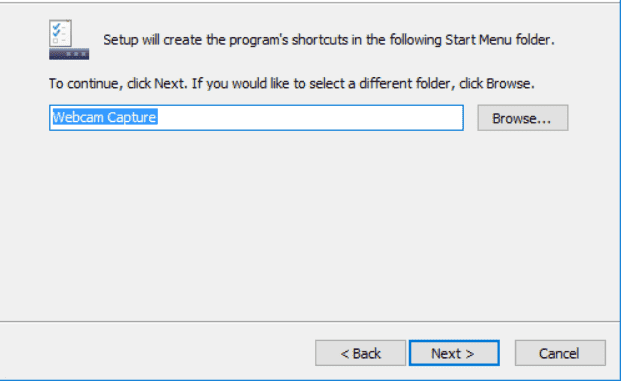This screenshot has height=383, width=623.
Task: Click the 'Setup will create the program's shortcuts' message
Action: tap(329, 40)
